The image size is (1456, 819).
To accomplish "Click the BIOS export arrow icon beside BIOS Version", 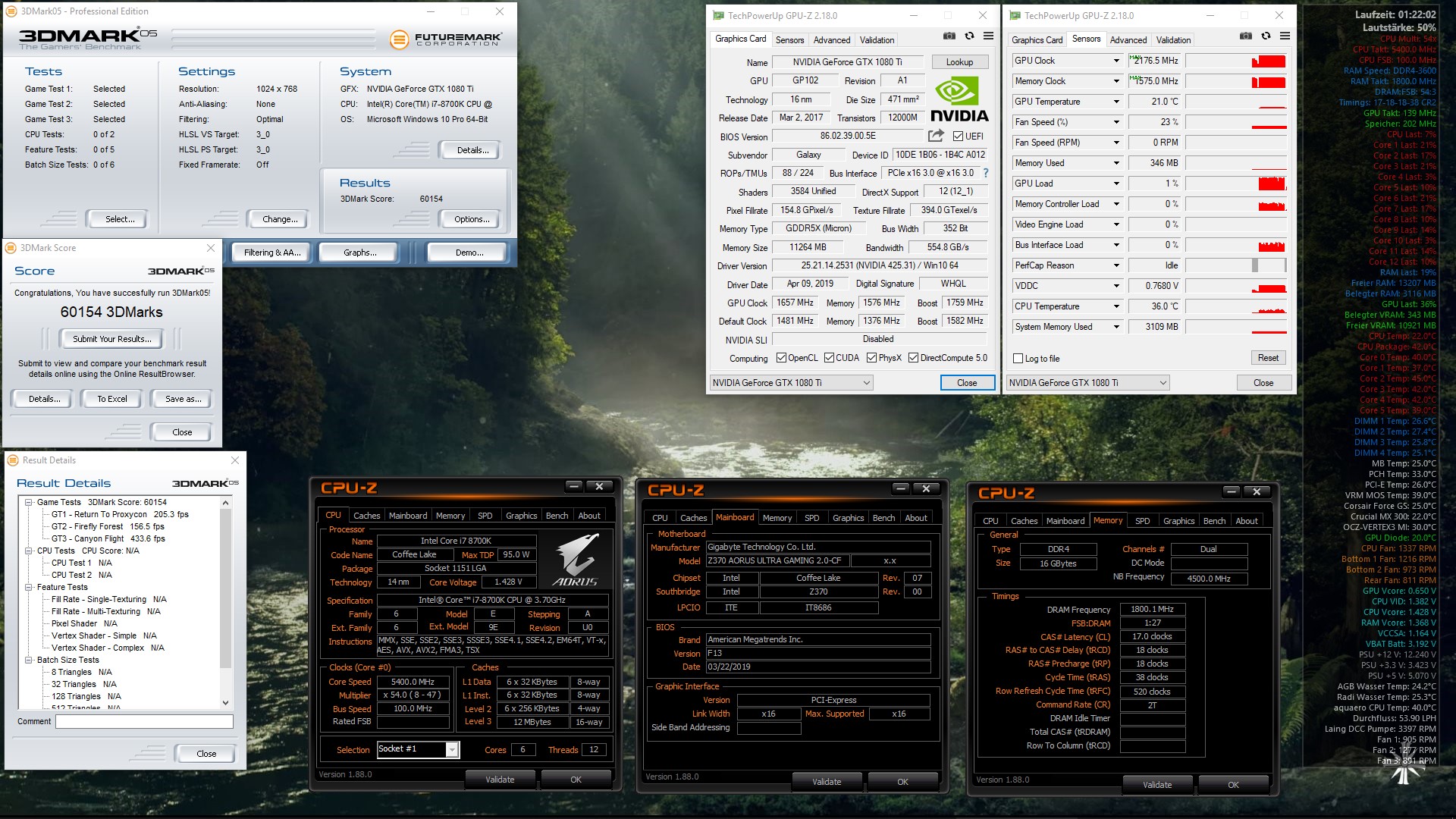I will pyautogui.click(x=936, y=136).
